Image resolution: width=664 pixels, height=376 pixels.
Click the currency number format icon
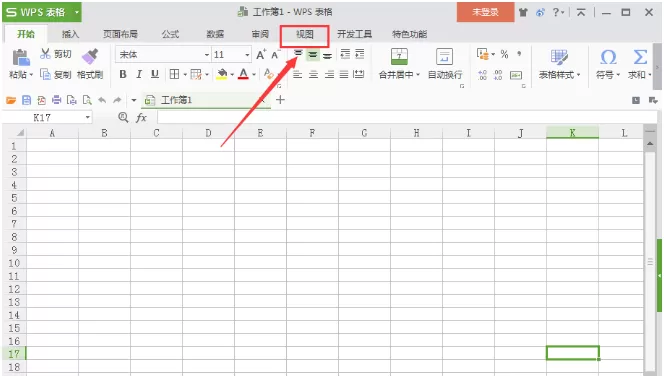(x=483, y=54)
